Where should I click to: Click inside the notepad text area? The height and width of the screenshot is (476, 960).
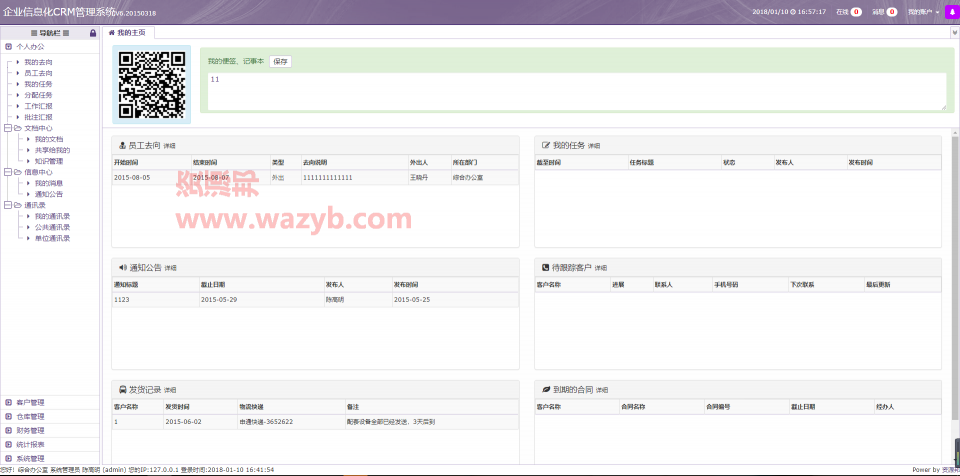577,92
